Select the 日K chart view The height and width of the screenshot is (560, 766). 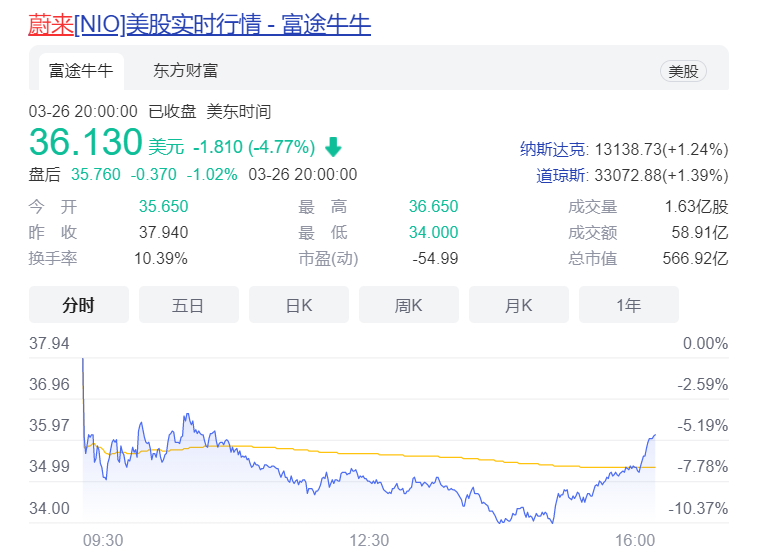pyautogui.click(x=299, y=305)
